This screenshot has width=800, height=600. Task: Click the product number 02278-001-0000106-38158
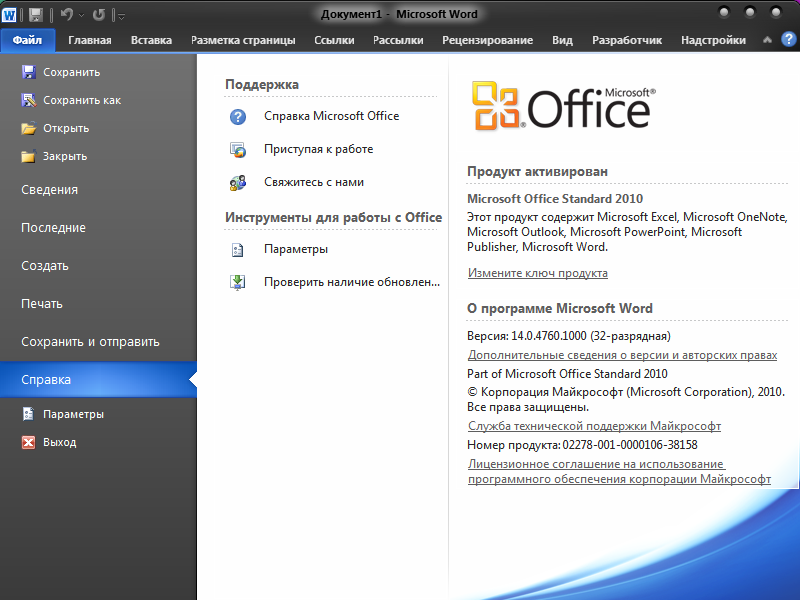630,445
